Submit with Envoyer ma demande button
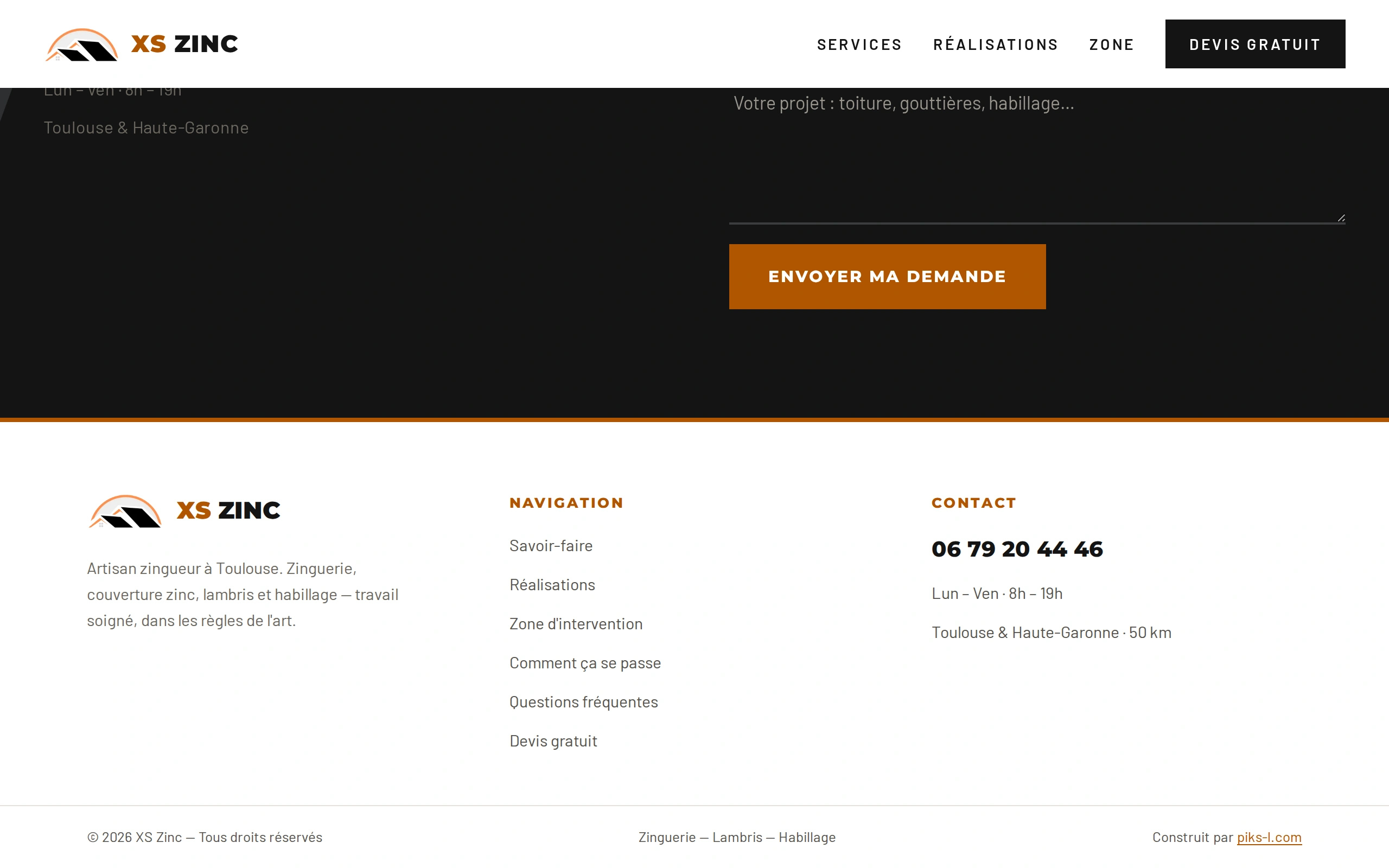 click(887, 277)
